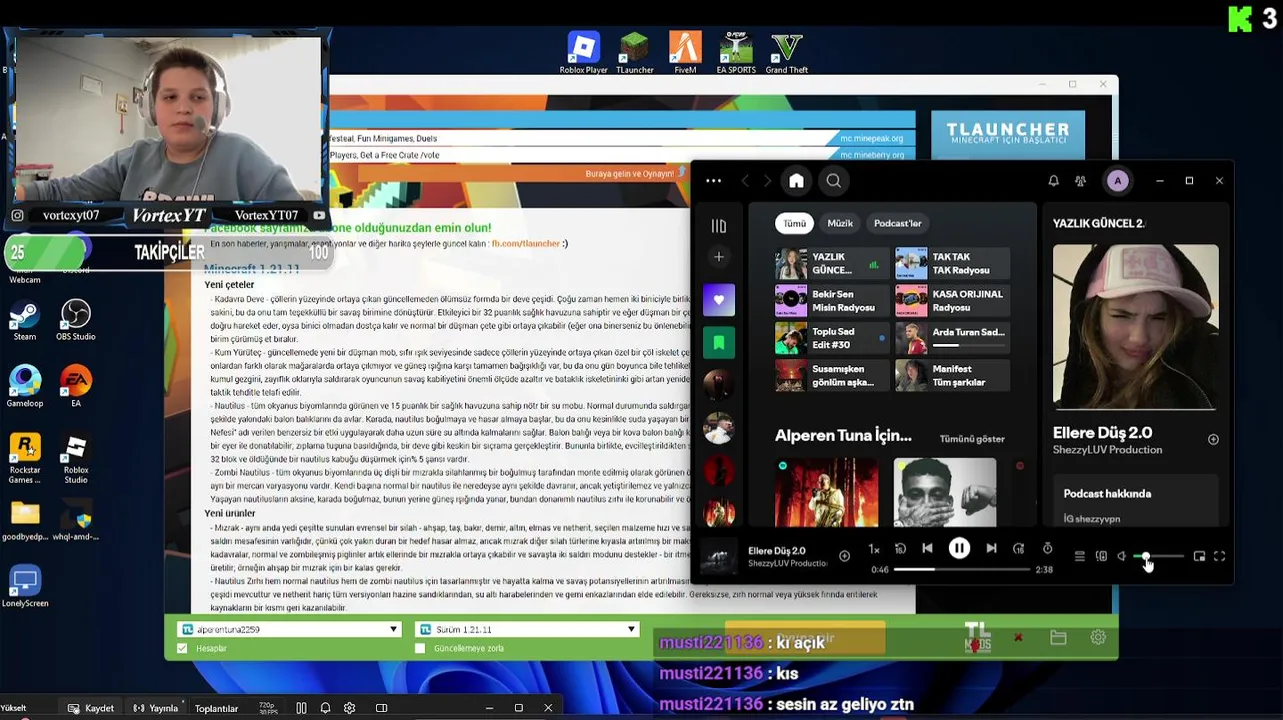The height and width of the screenshot is (720, 1283).
Task: Open Susamışken gönlüm aşka tile
Action: [832, 375]
